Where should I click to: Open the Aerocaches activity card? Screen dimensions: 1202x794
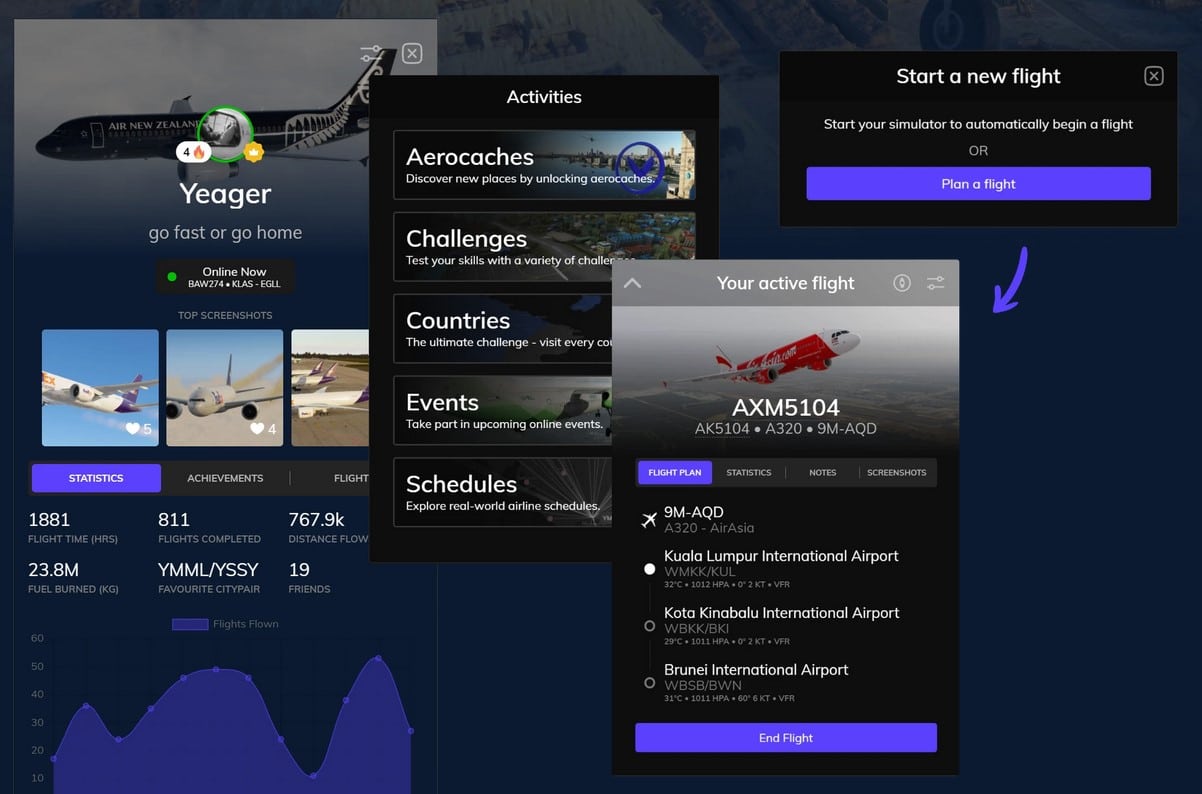click(544, 165)
